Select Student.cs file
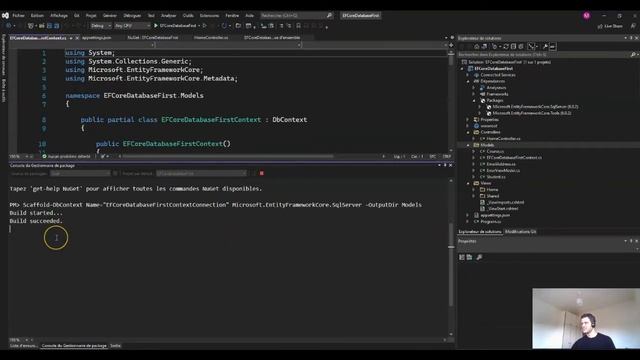The width and height of the screenshot is (640, 360). 496,177
